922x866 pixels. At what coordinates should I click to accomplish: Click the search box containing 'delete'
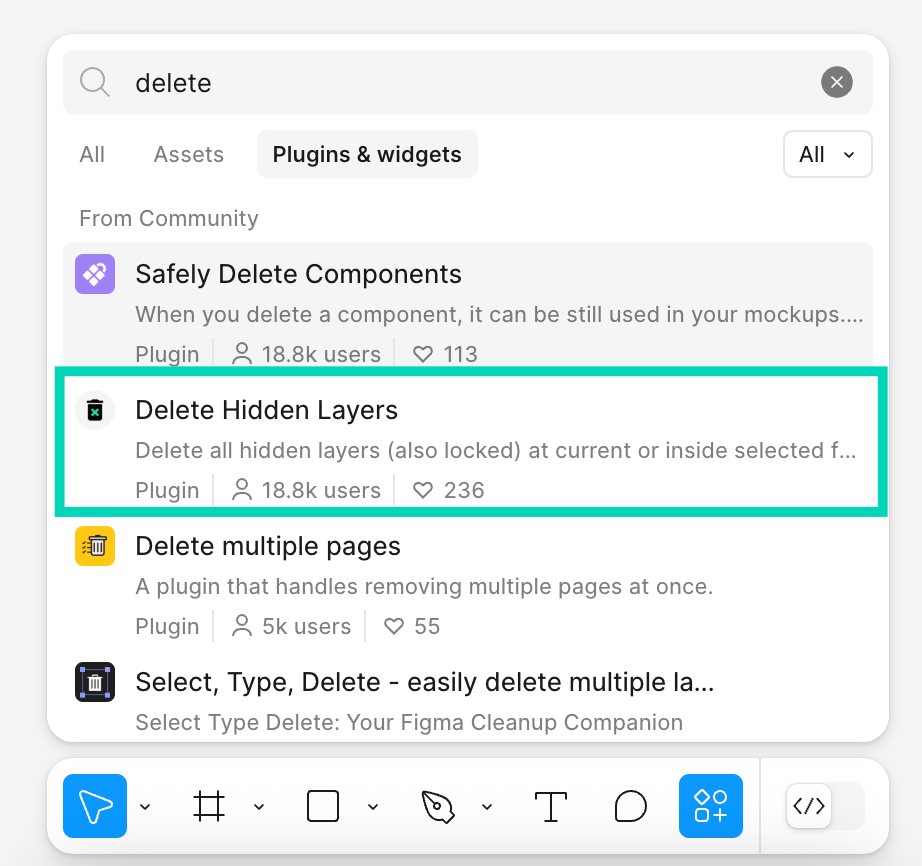coord(467,82)
